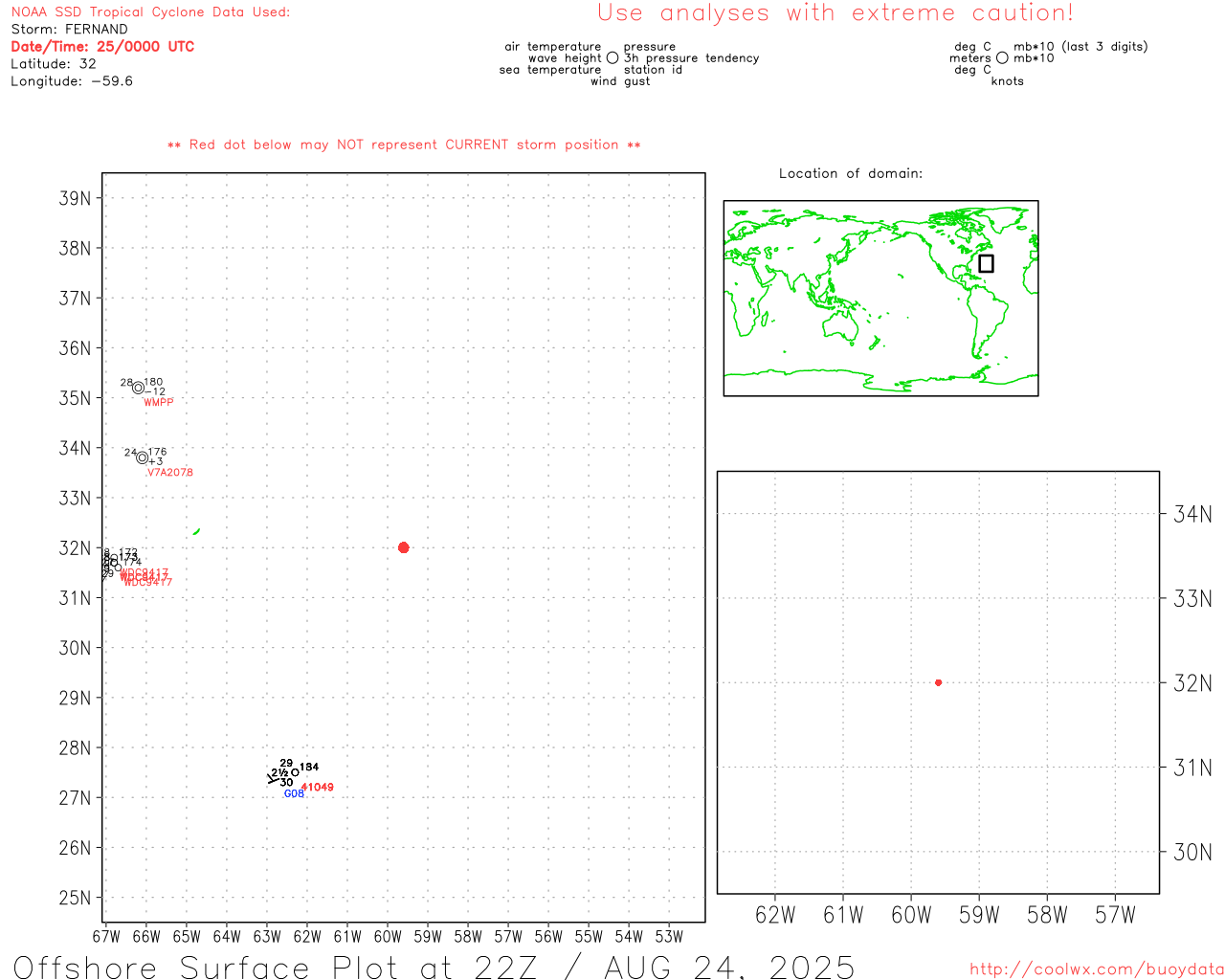Click the 176 pressure value near V7A2078
1225x980 pixels.
coord(158,452)
